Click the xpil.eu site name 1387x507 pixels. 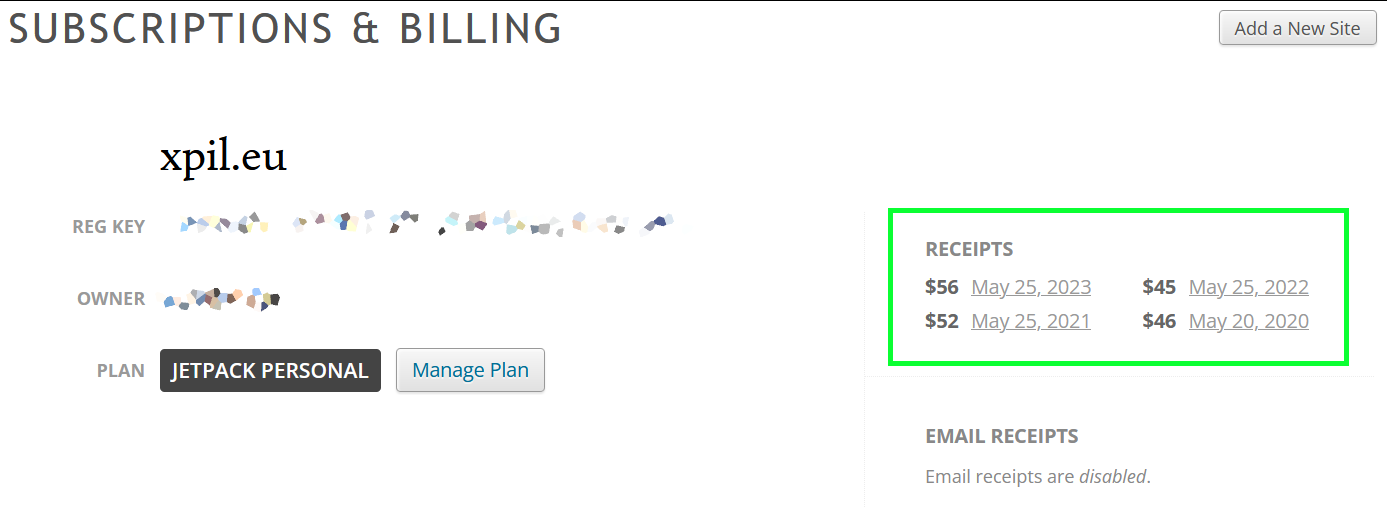tap(223, 157)
